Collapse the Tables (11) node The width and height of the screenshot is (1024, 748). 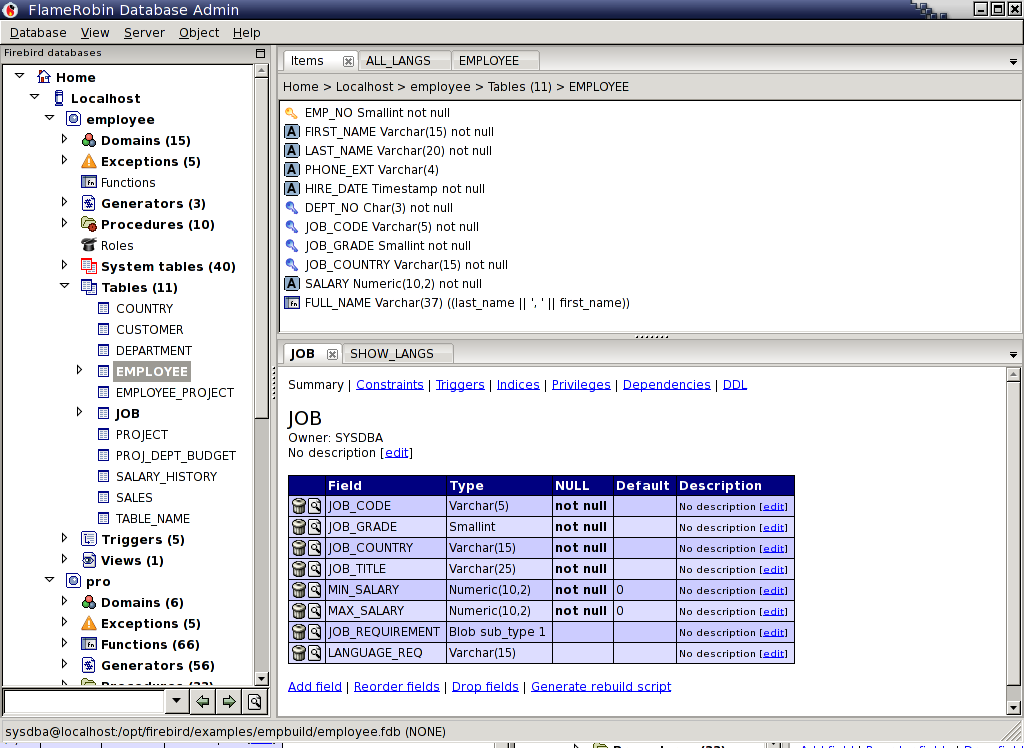[65, 286]
